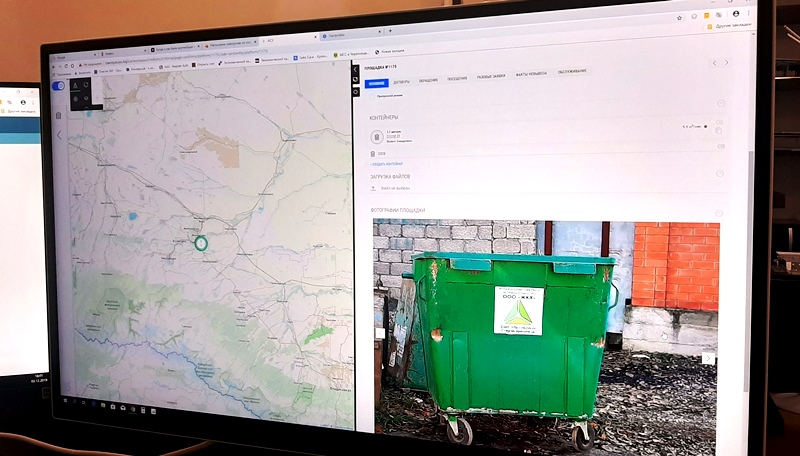The image size is (800, 456).
Task: Go to the next site with the right arrow
Action: tap(727, 63)
